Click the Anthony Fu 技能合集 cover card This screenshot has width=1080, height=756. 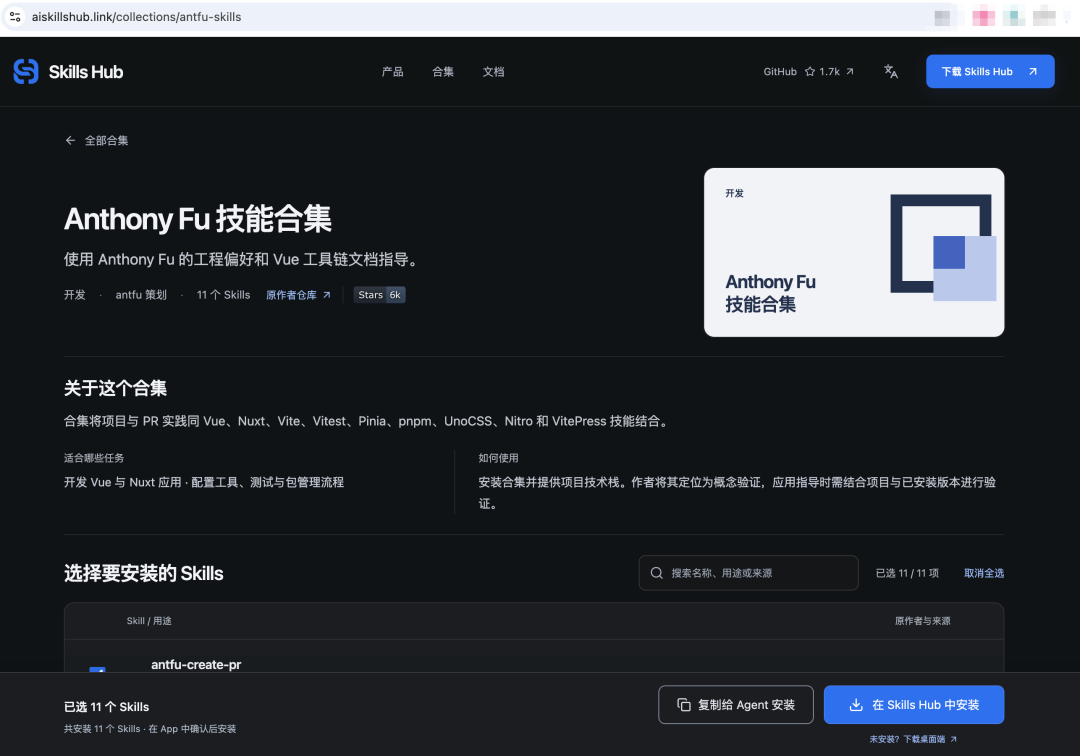(854, 252)
